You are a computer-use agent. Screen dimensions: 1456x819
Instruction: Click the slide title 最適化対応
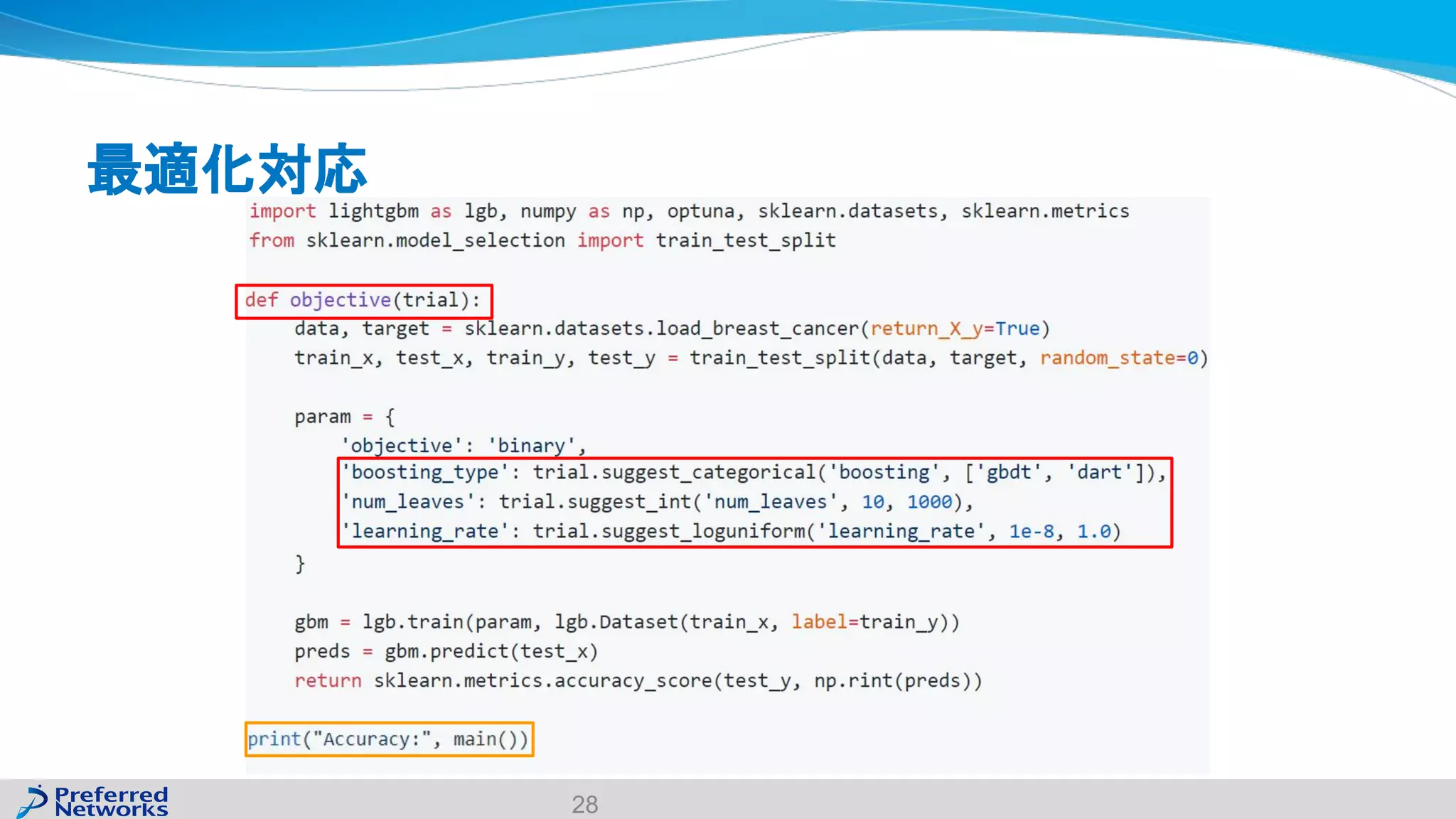tap(227, 168)
